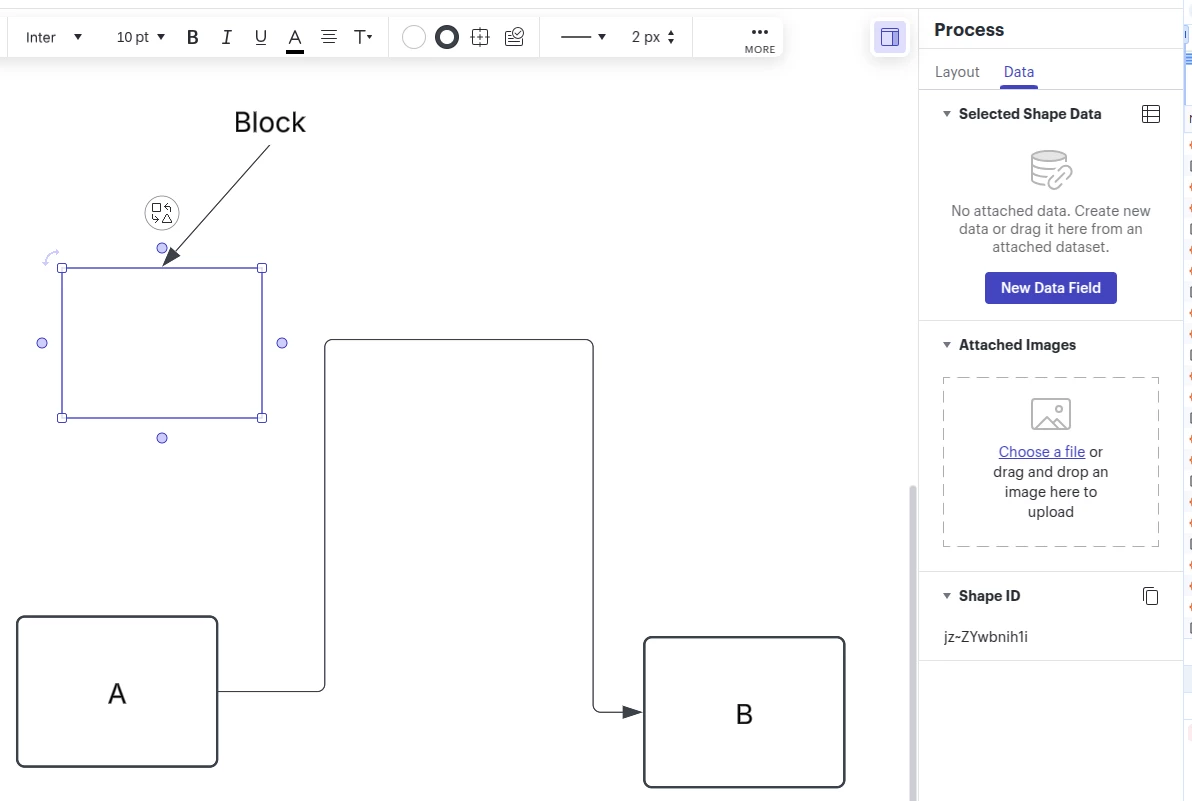
Task: Collapse the Selected Shape Data section
Action: coord(946,114)
